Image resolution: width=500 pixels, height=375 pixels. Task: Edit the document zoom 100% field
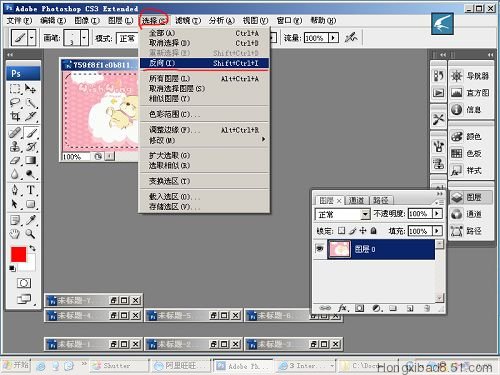pyautogui.click(x=75, y=156)
